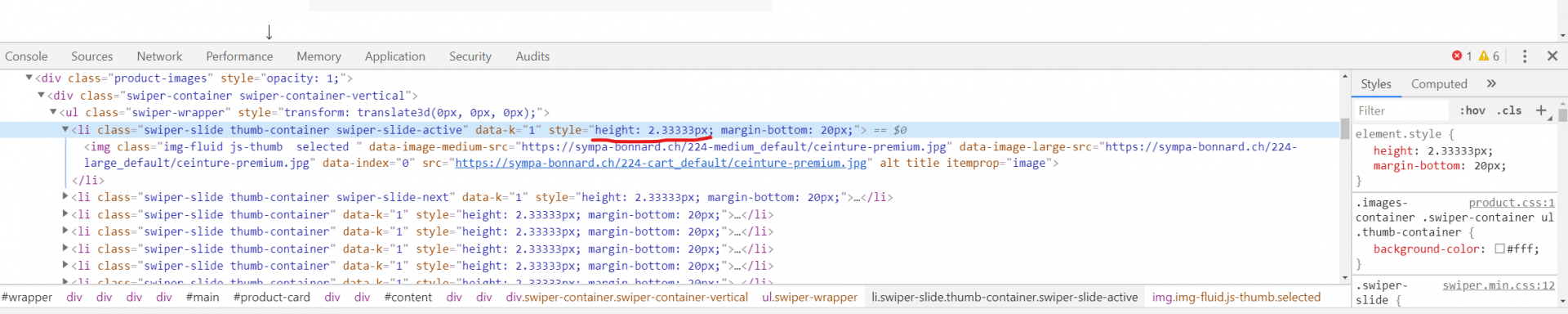
Task: Click the Styles Filter input field
Action: point(1401,110)
